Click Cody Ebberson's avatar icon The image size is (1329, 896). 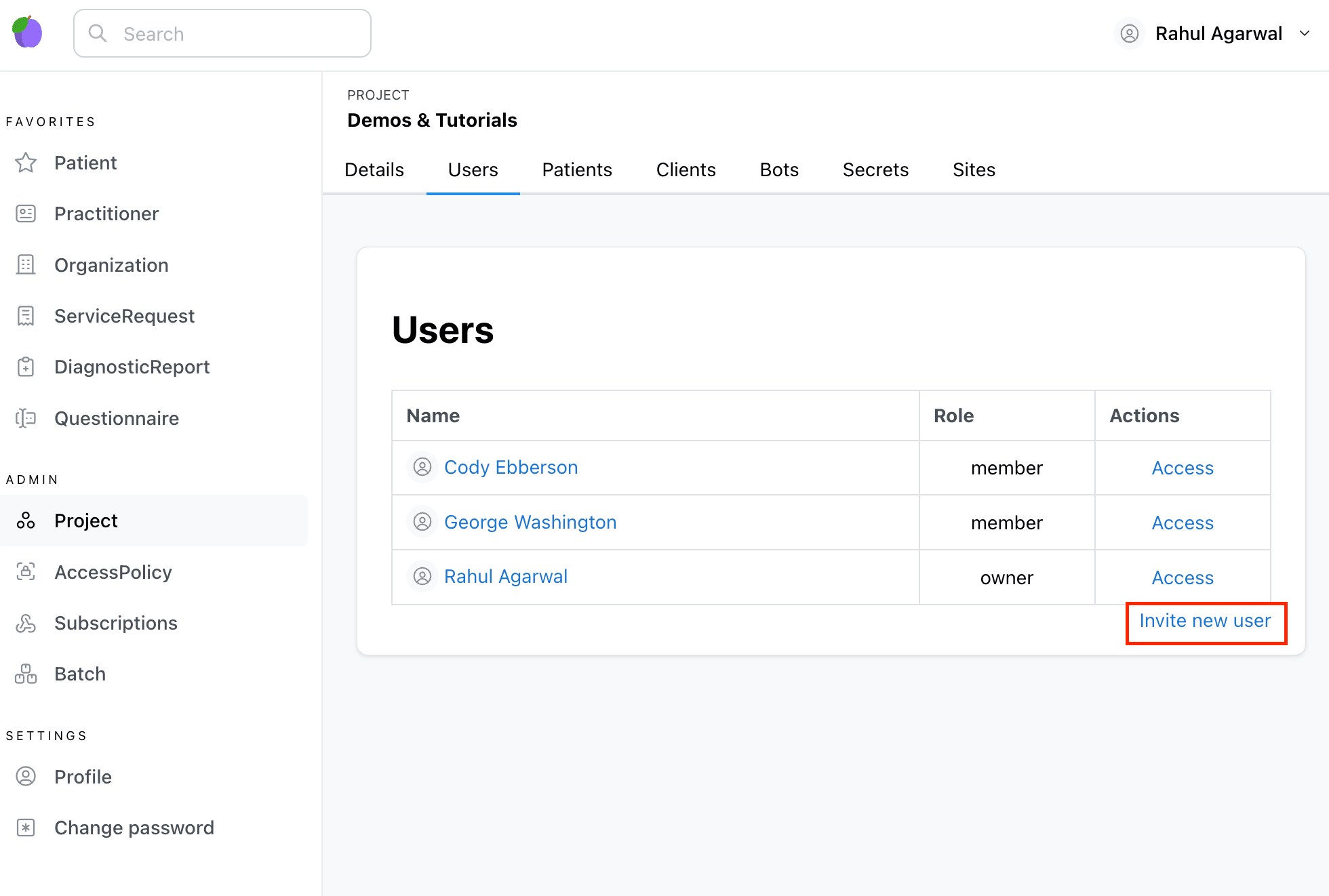[422, 467]
